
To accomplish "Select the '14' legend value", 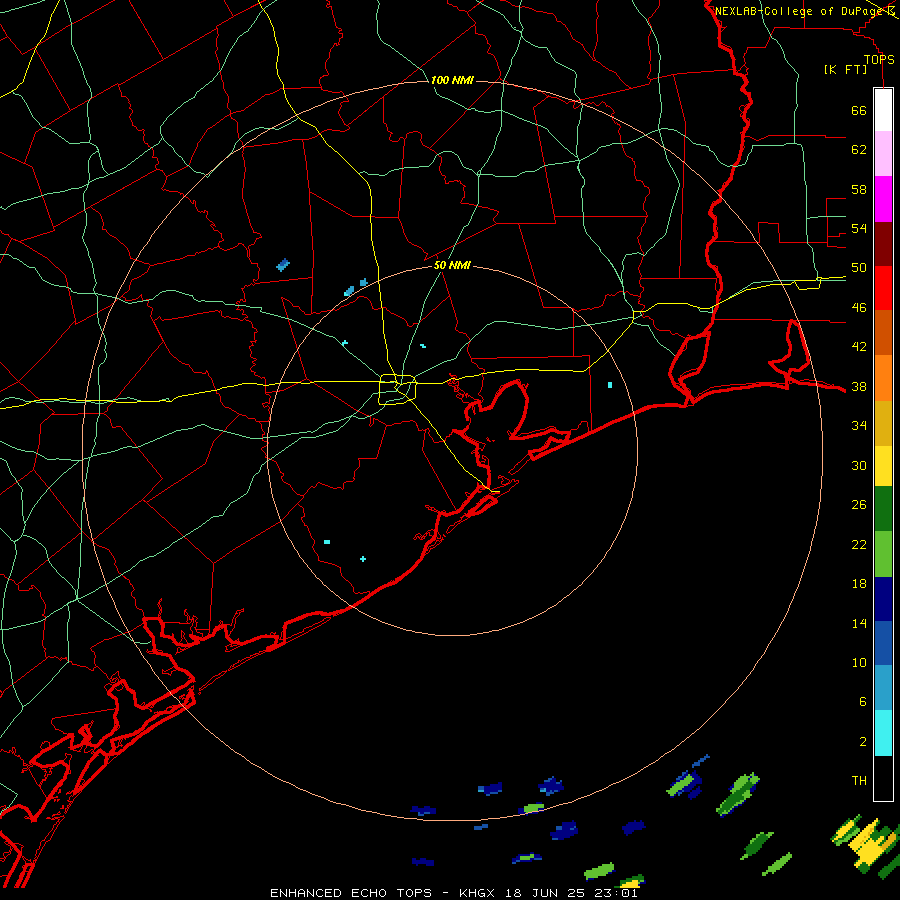I will [859, 623].
